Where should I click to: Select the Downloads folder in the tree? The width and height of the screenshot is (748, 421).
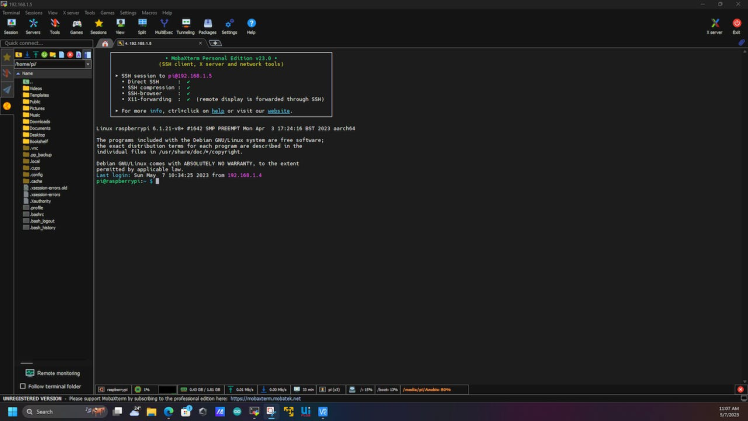coord(40,121)
